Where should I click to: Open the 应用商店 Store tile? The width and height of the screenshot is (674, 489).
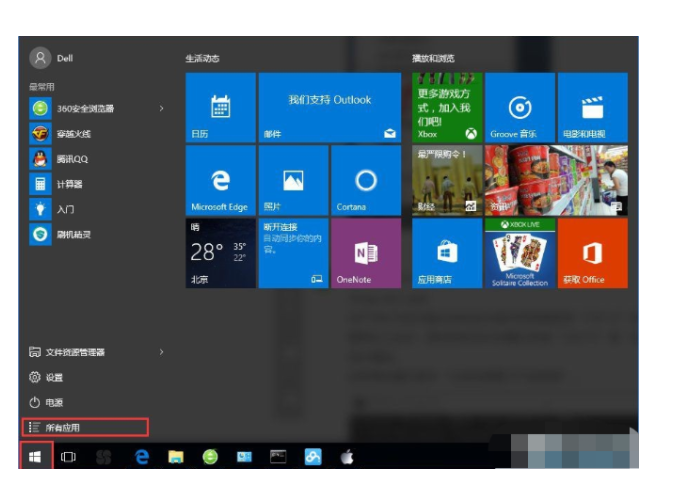(x=447, y=253)
